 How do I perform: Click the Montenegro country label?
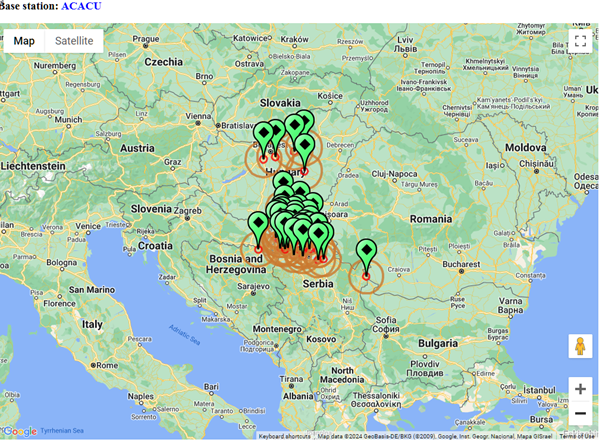(x=277, y=329)
